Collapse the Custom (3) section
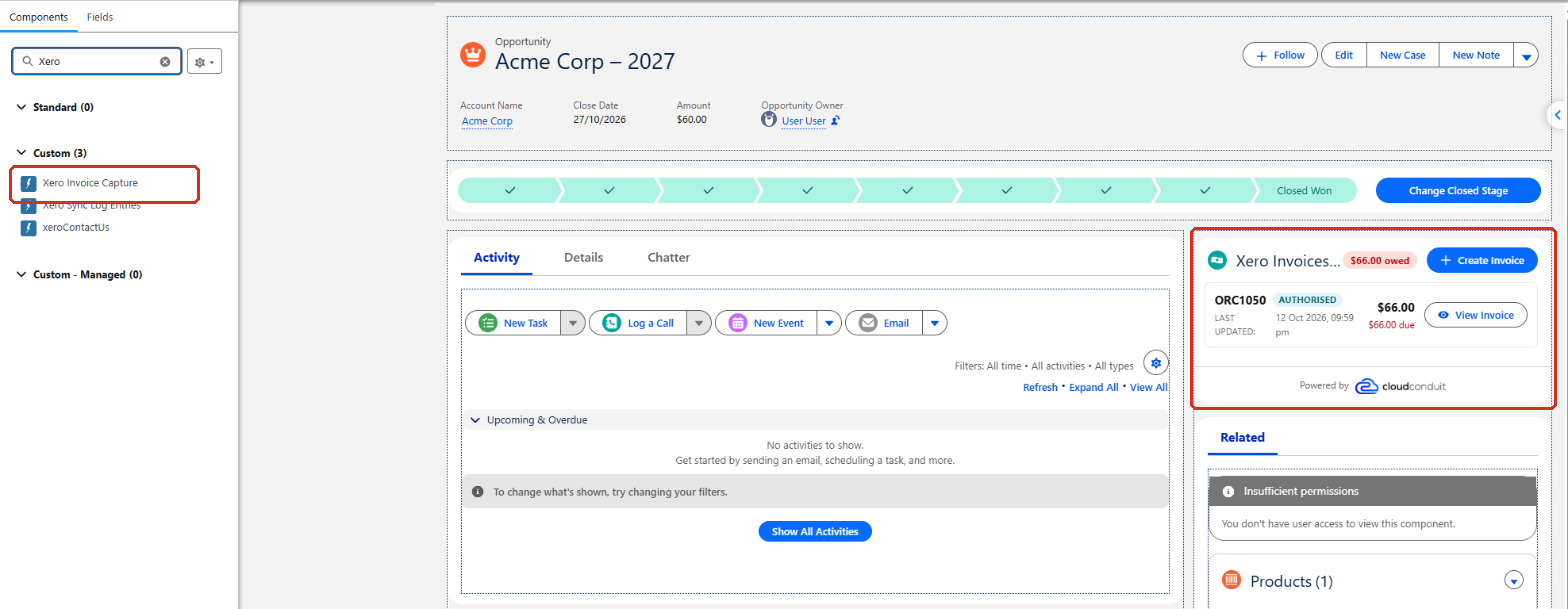Screen dimensions: 1568x609 22,153
